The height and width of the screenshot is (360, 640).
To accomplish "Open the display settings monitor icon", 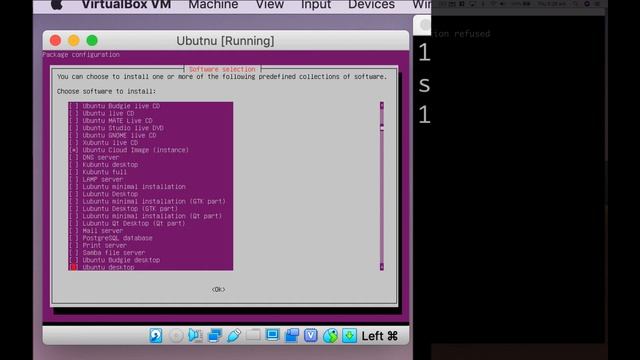I will tap(272, 335).
